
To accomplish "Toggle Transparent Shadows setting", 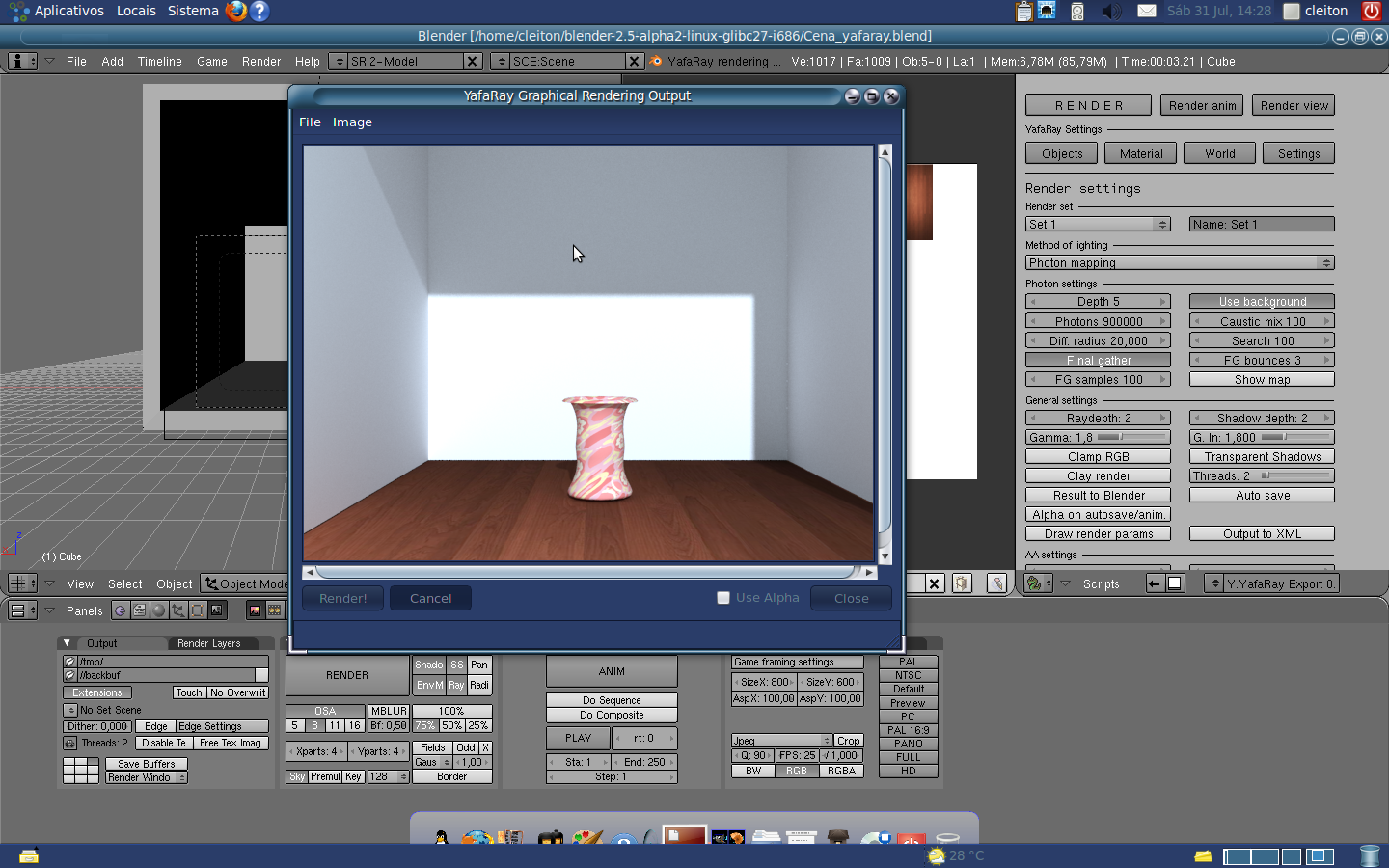I will [1262, 456].
